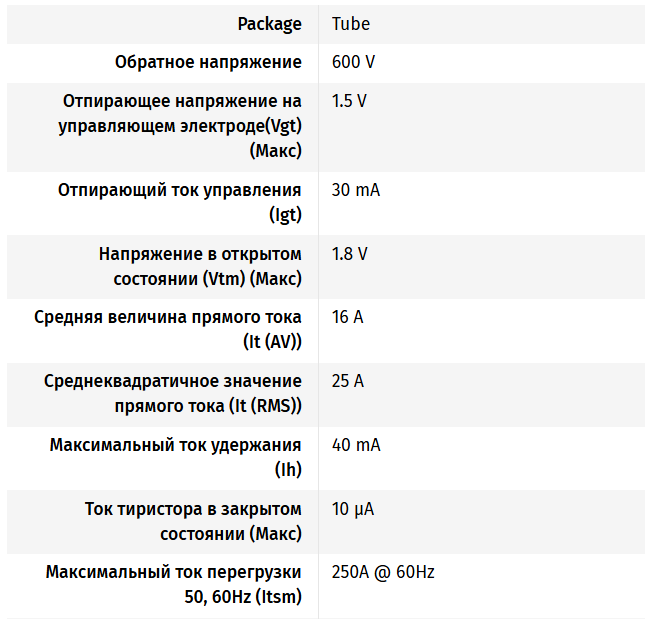The height and width of the screenshot is (619, 645).
Task: Click the Отпирающее напряжение (Vgt) label
Action: coord(180,126)
